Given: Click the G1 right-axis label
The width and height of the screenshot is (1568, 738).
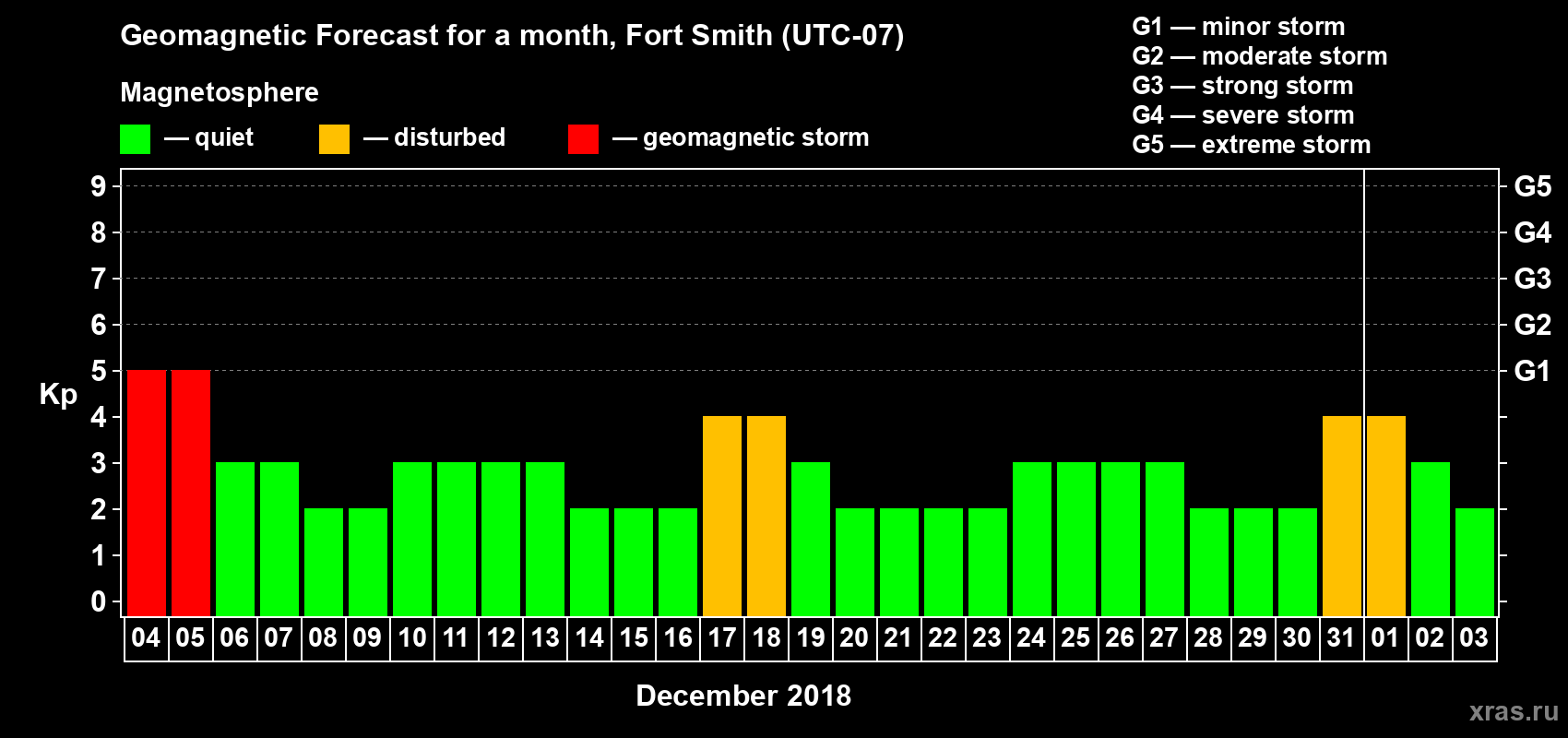Looking at the screenshot, I should [x=1533, y=371].
